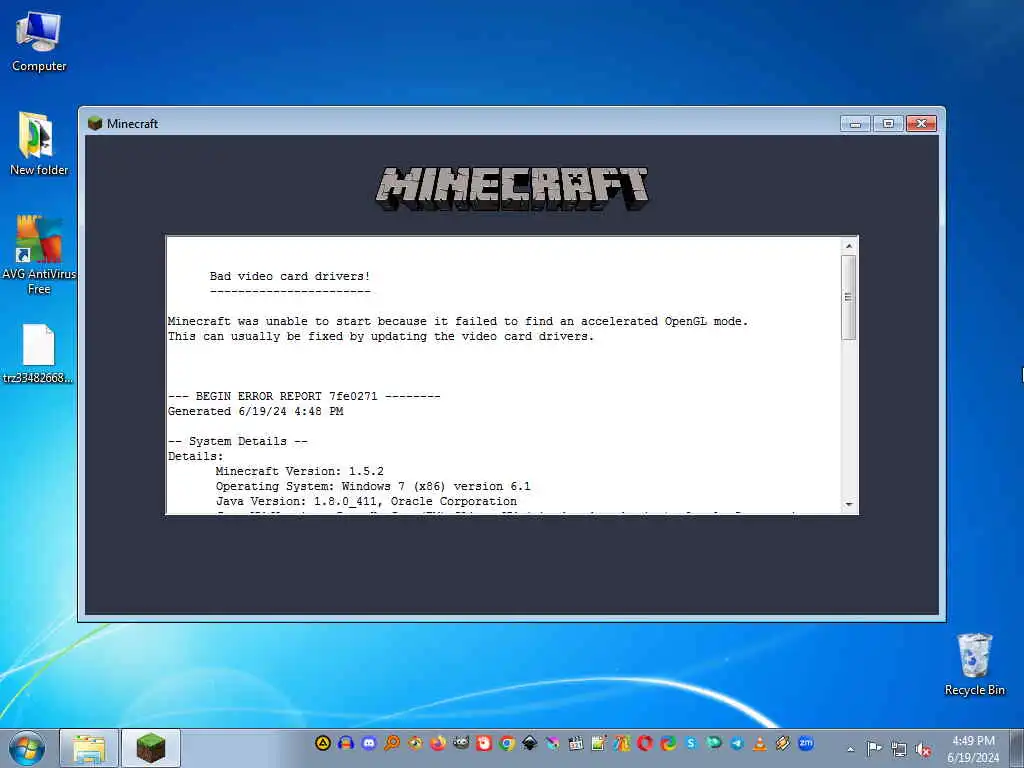Click the error report scroll down arrow

848,504
